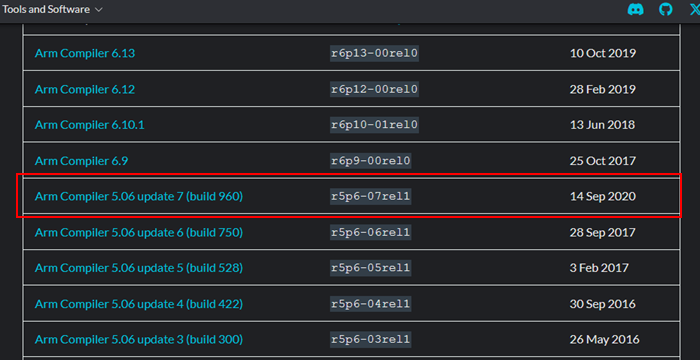Expand the Tools and Software menu

click(53, 9)
